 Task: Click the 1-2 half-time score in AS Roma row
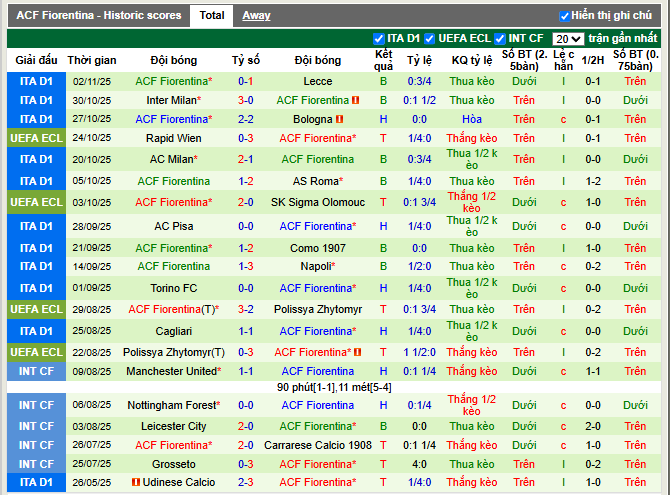tap(593, 181)
